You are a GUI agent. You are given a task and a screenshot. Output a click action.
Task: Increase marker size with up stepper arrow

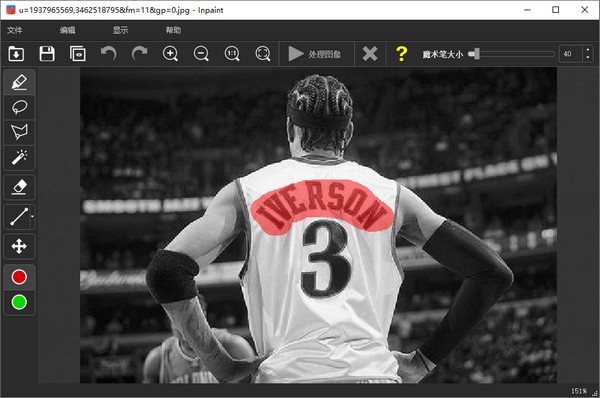tap(588, 50)
